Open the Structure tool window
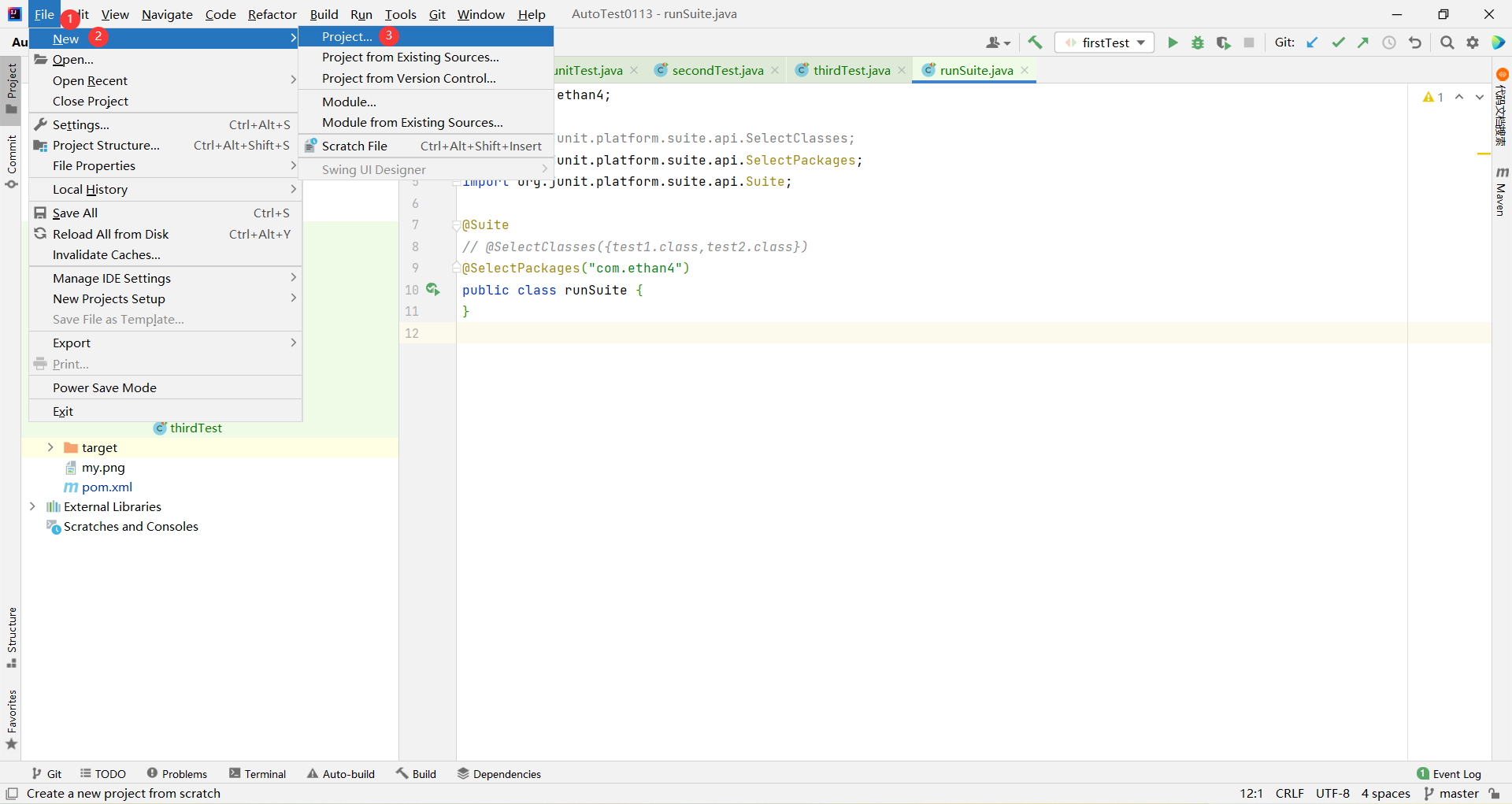 coord(12,638)
